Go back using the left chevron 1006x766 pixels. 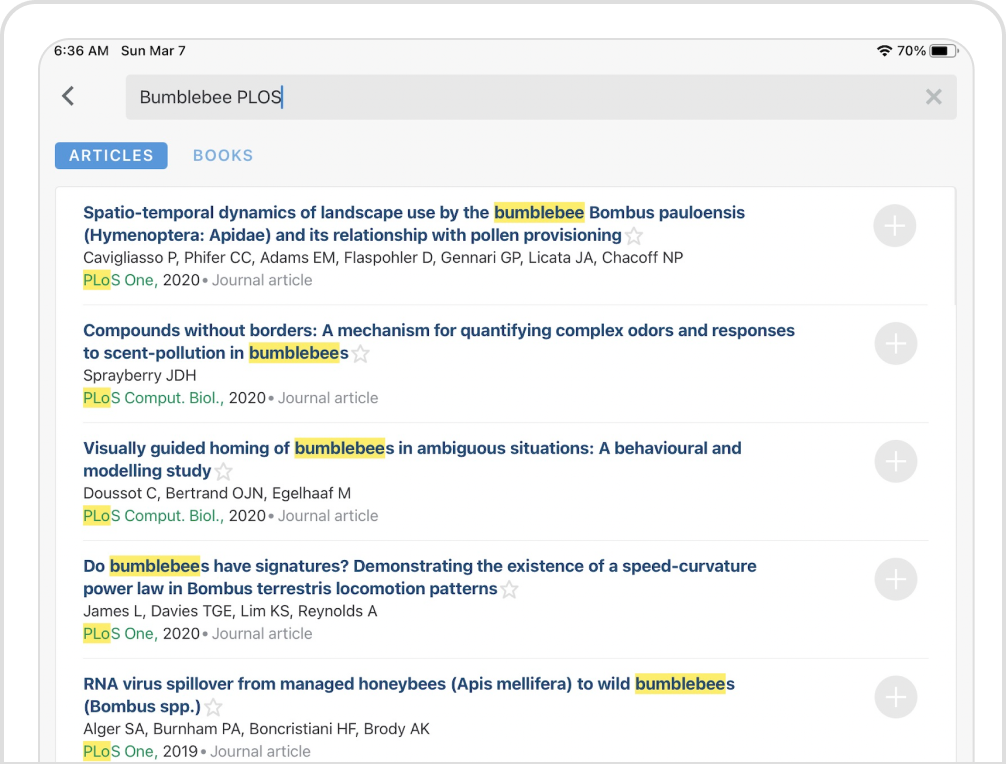pos(68,96)
